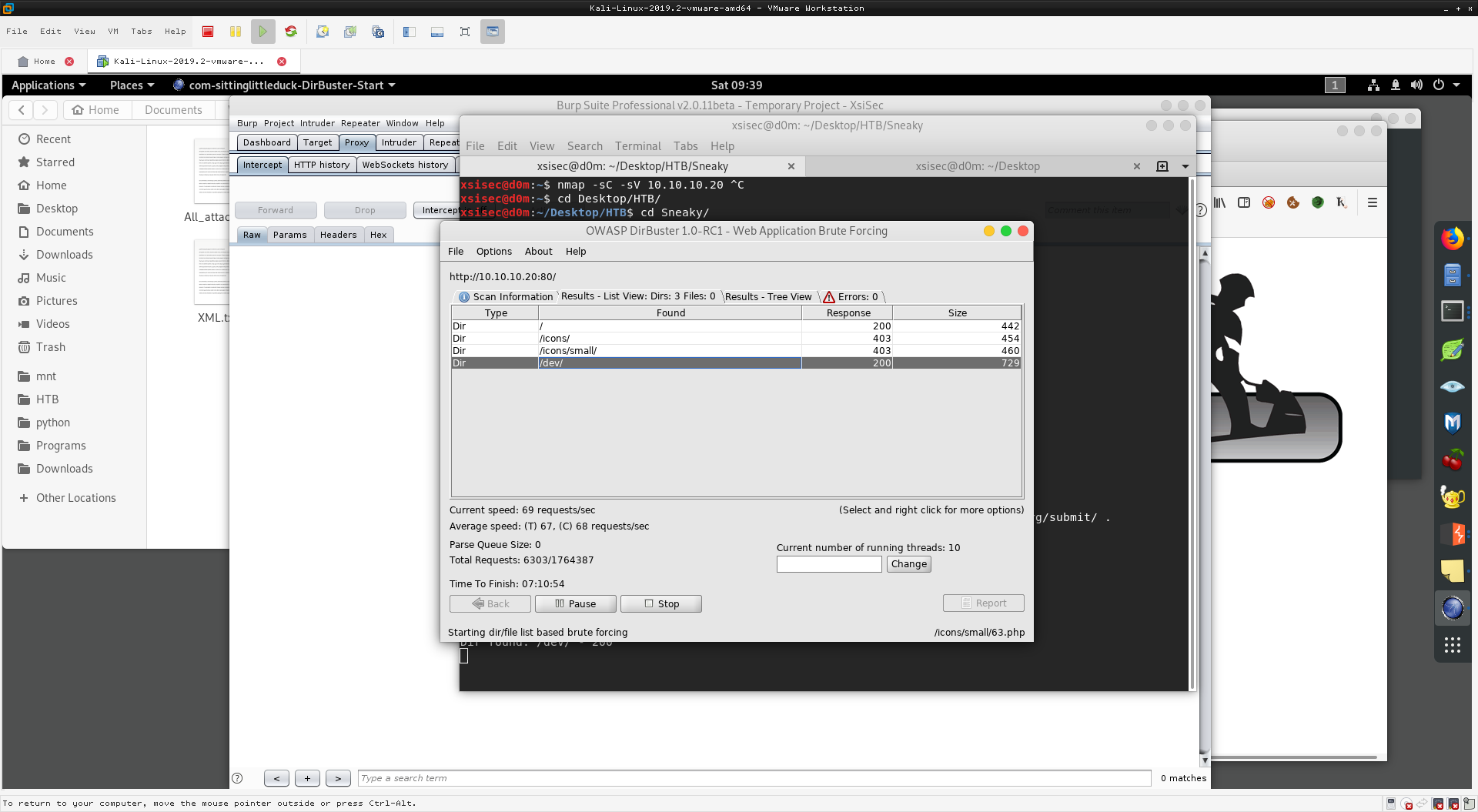Select the /icons/small/ result row
This screenshot has width=1478, height=812.
click(x=736, y=351)
